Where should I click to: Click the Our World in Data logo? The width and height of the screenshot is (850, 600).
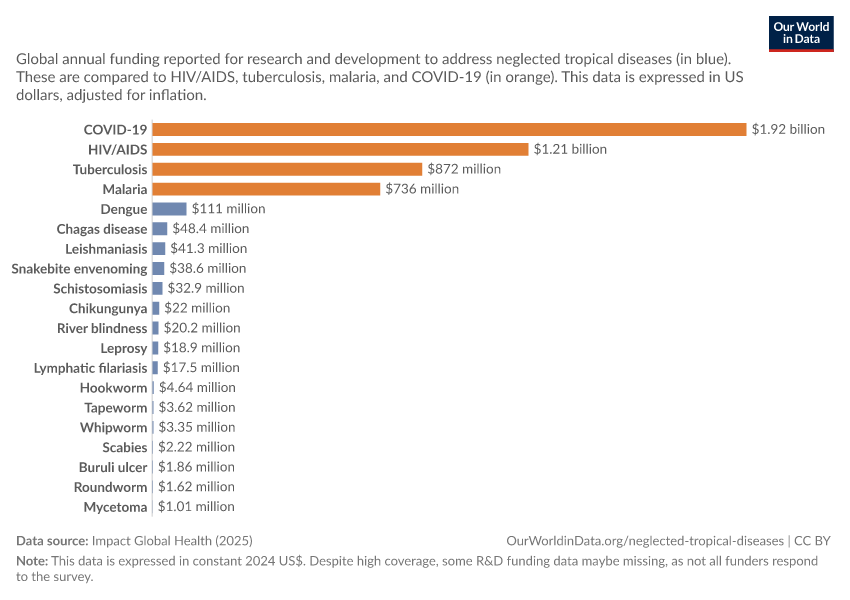[x=801, y=34]
